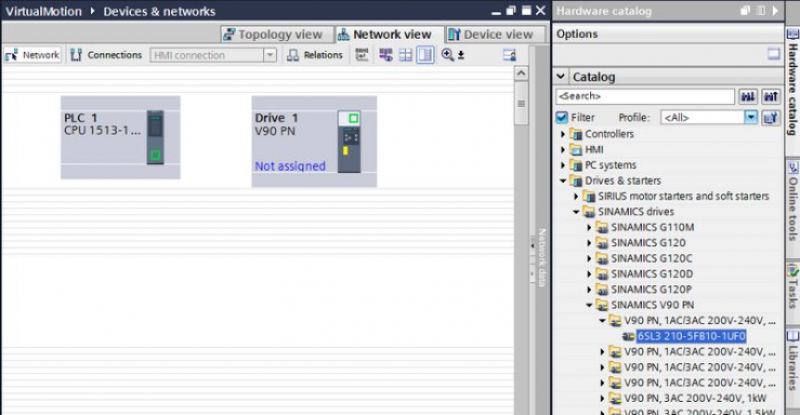The width and height of the screenshot is (800, 415).
Task: Click the VirtualMotion breadcrumb
Action: pyautogui.click(x=43, y=11)
